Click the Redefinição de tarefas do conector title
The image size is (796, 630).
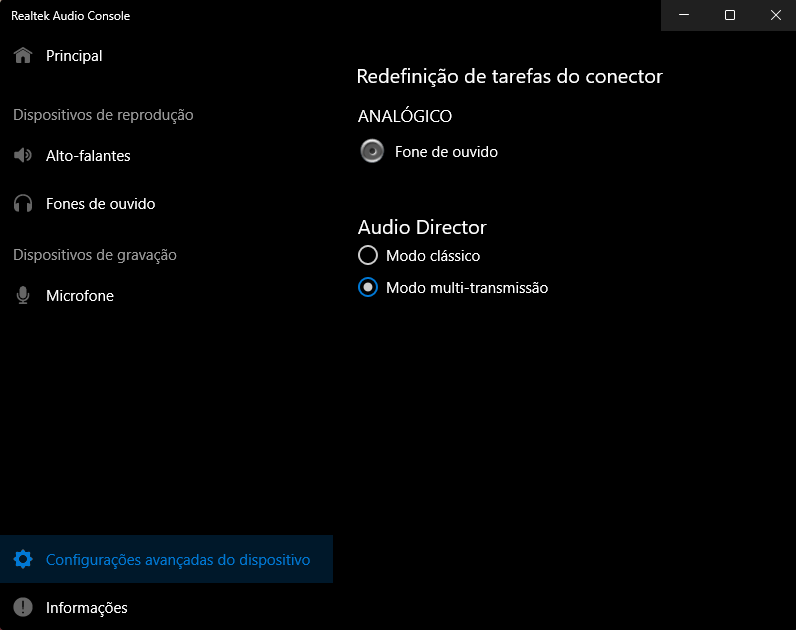(x=510, y=77)
